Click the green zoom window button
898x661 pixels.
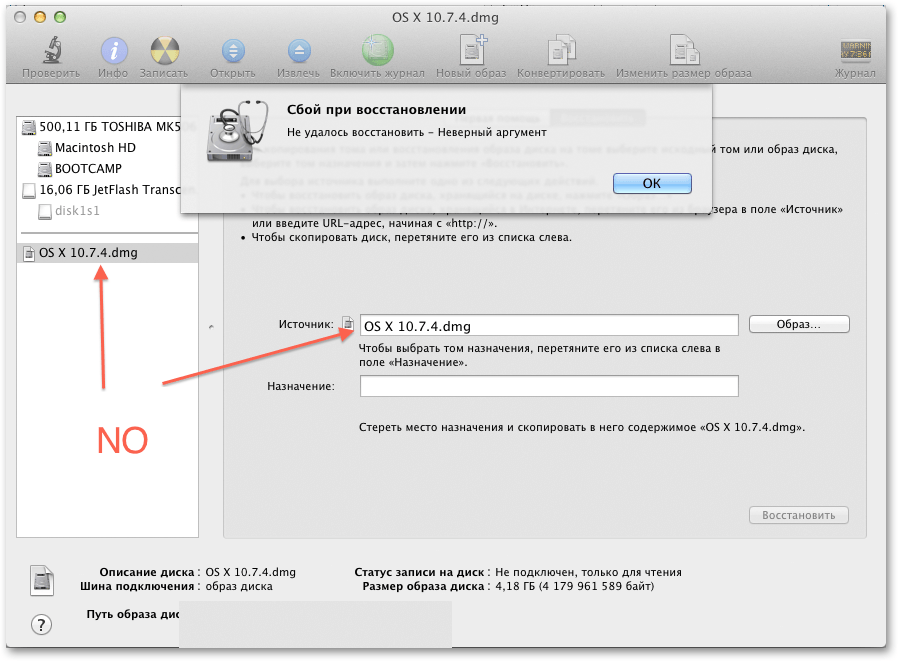click(60, 17)
